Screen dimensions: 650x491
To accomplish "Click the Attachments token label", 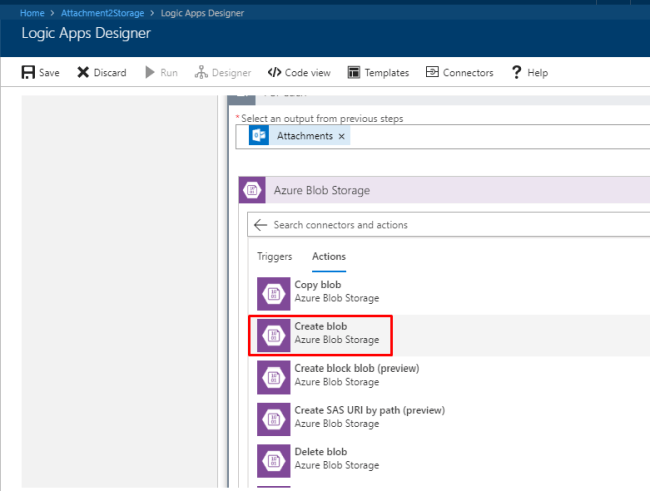I will [x=305, y=136].
